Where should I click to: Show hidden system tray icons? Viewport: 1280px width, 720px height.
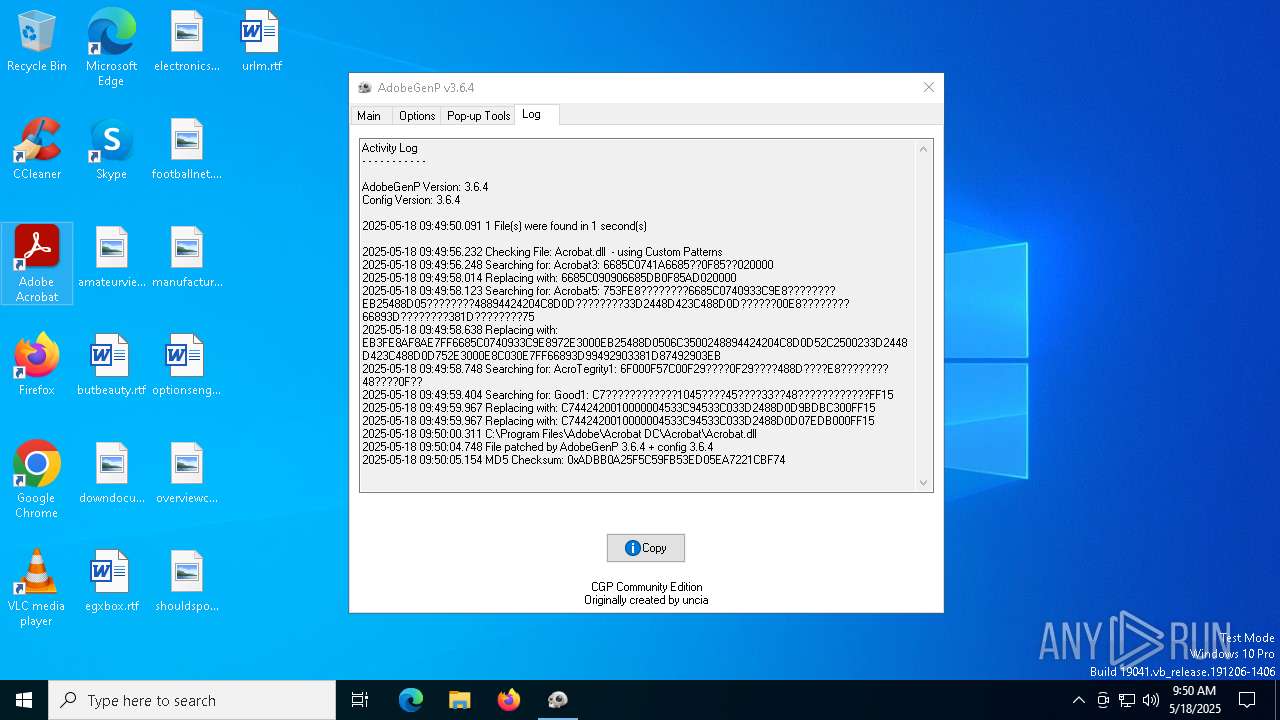coord(1078,700)
